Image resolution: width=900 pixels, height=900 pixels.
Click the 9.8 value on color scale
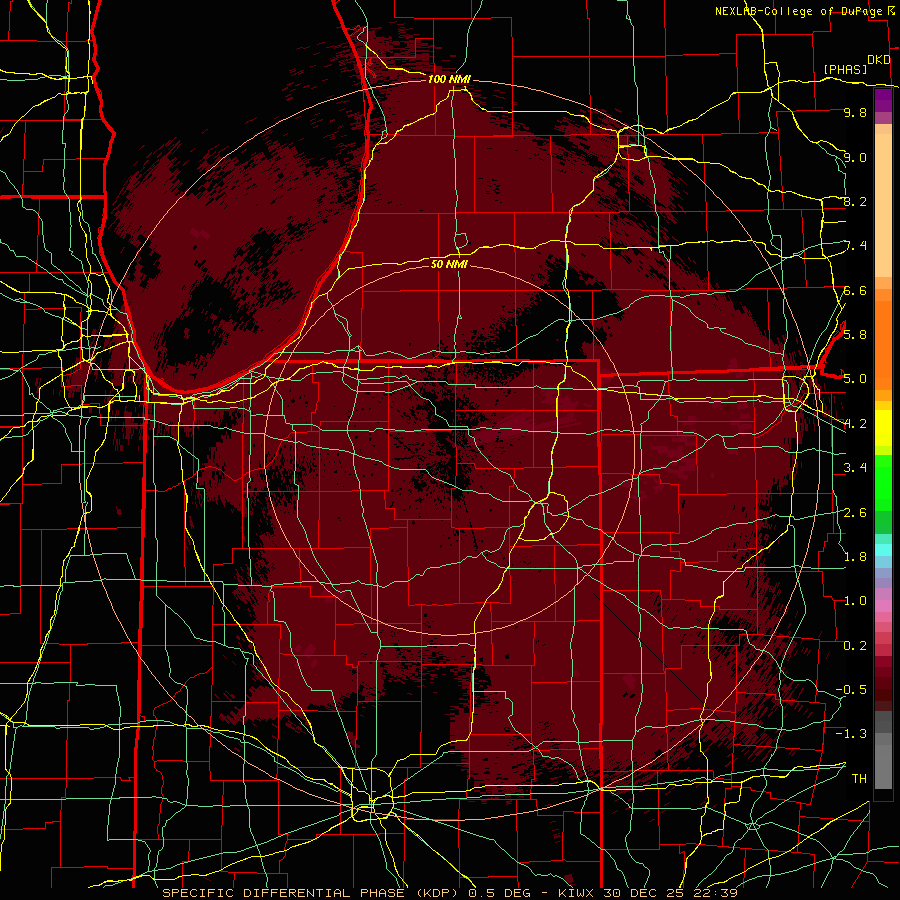[x=855, y=112]
